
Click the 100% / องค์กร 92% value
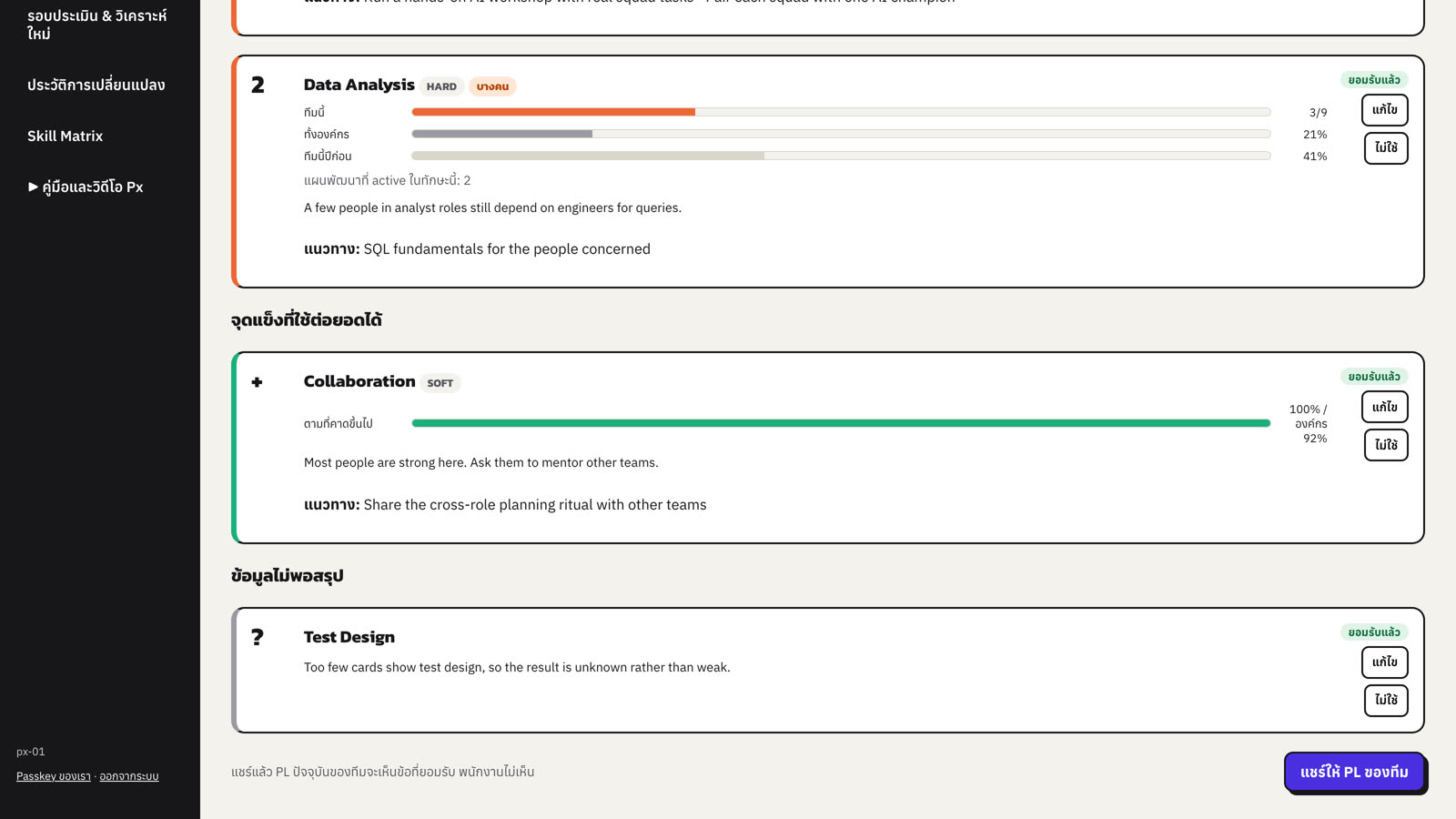[x=1309, y=424]
